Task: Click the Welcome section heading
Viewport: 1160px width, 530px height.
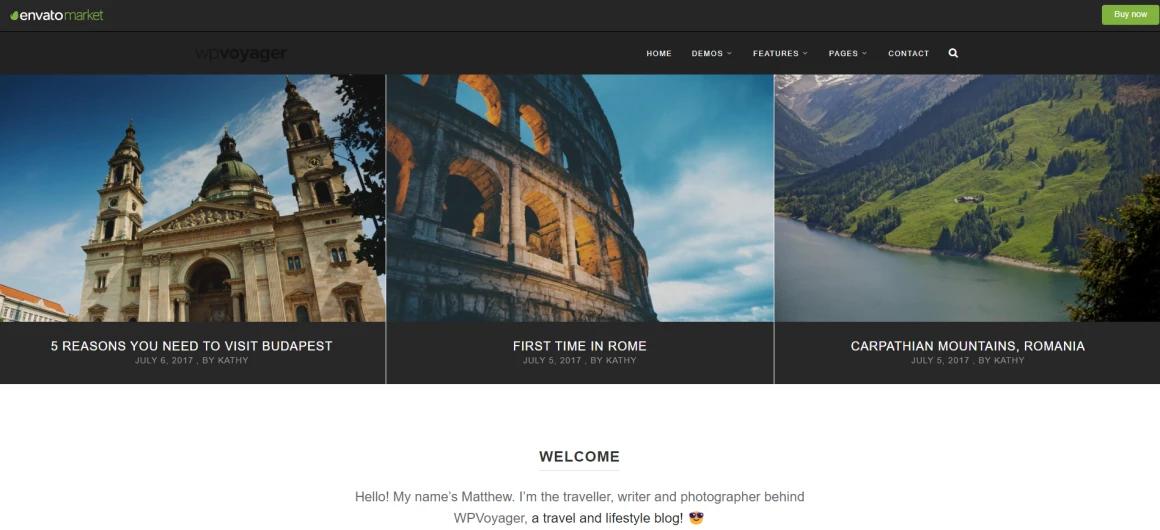Action: click(579, 457)
